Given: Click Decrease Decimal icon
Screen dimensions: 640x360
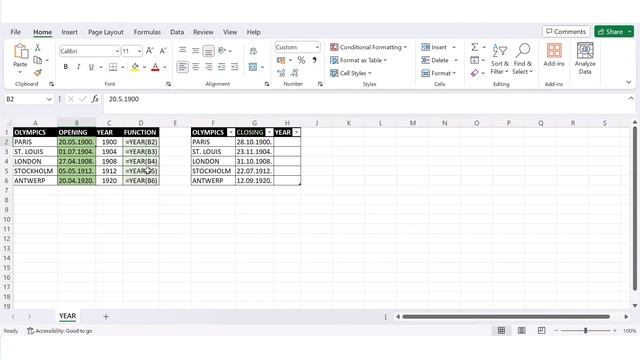Looking at the screenshot, I should pyautogui.click(x=295, y=73).
